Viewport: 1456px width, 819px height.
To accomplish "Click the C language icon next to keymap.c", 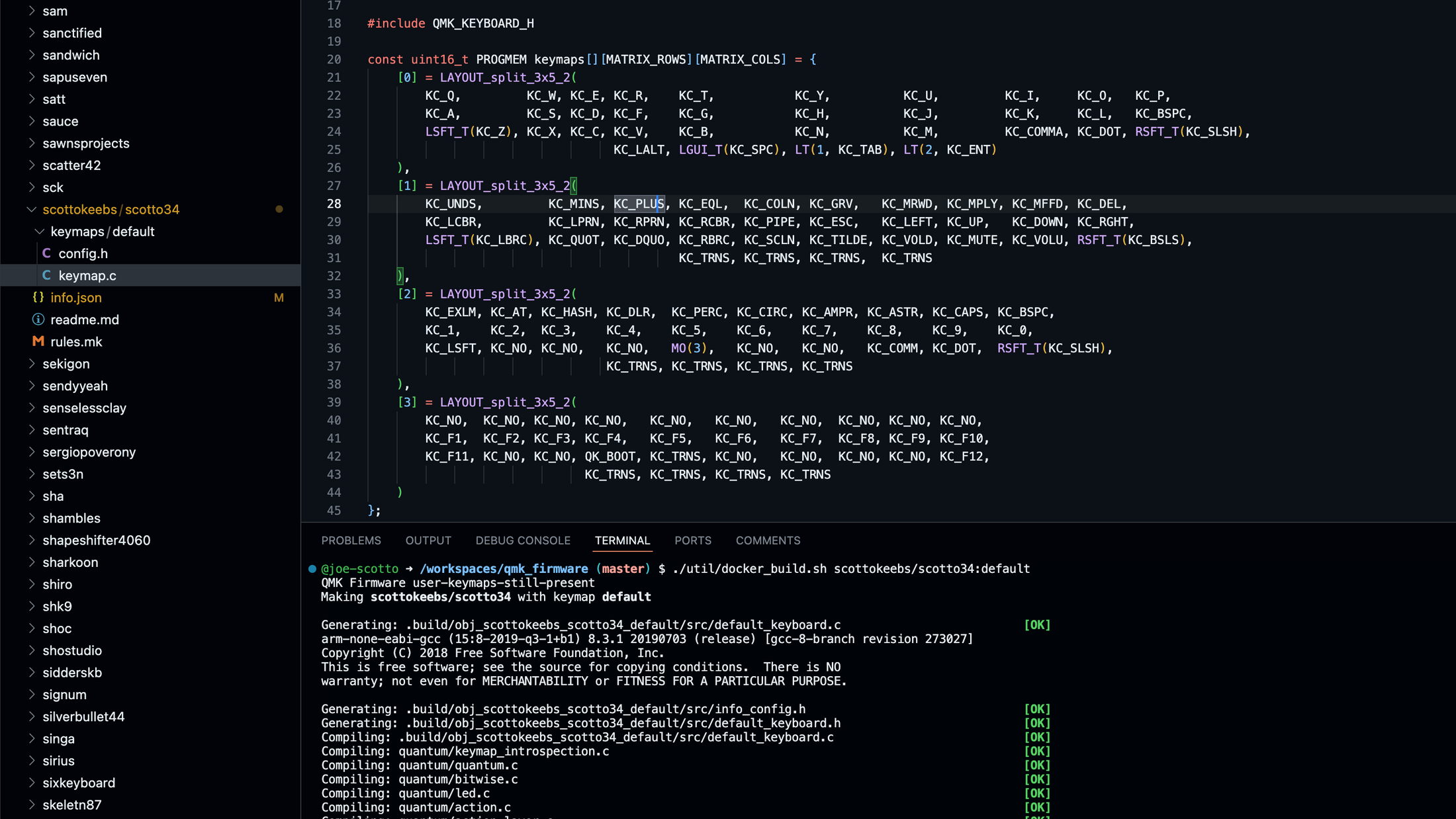I will click(46, 275).
